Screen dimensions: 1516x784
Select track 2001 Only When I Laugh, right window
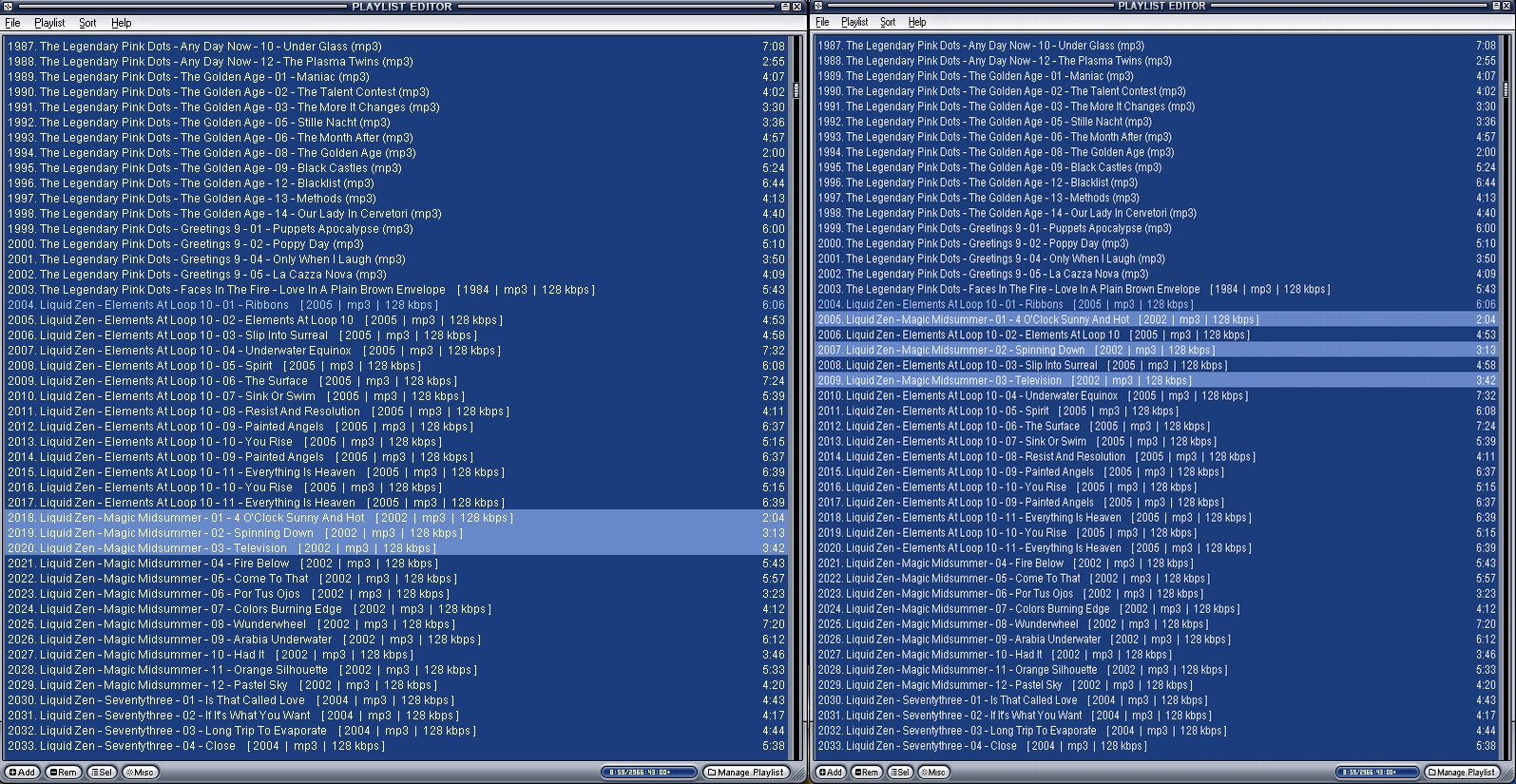tap(1157, 258)
